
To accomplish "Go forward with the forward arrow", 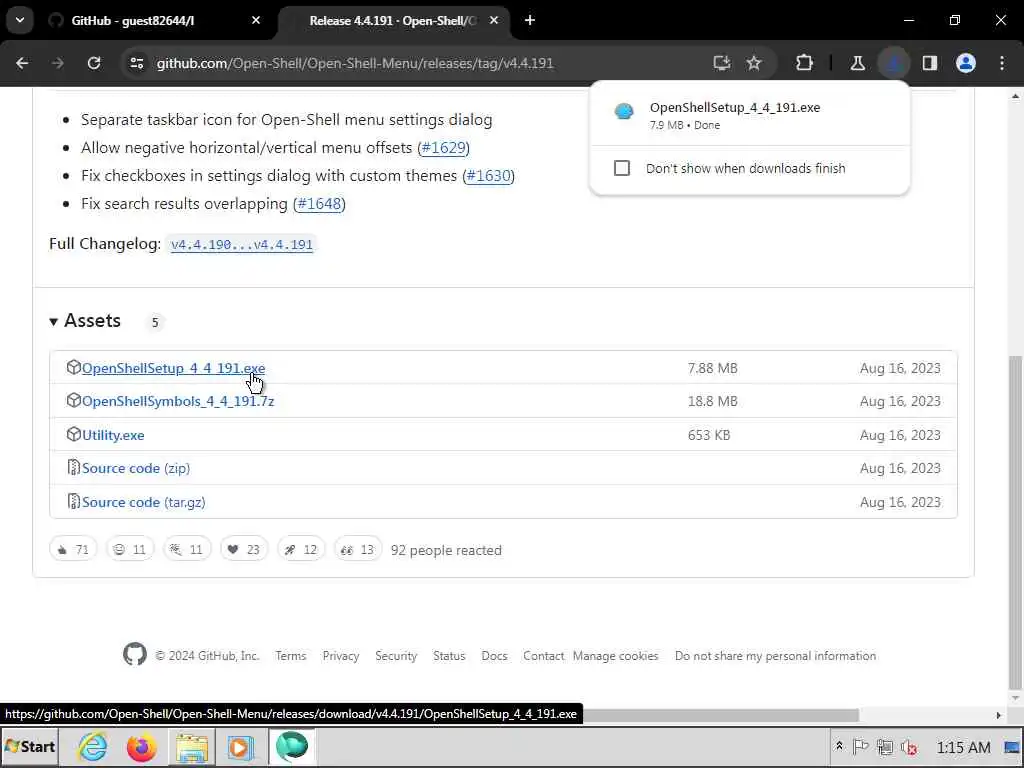I will pyautogui.click(x=58, y=63).
